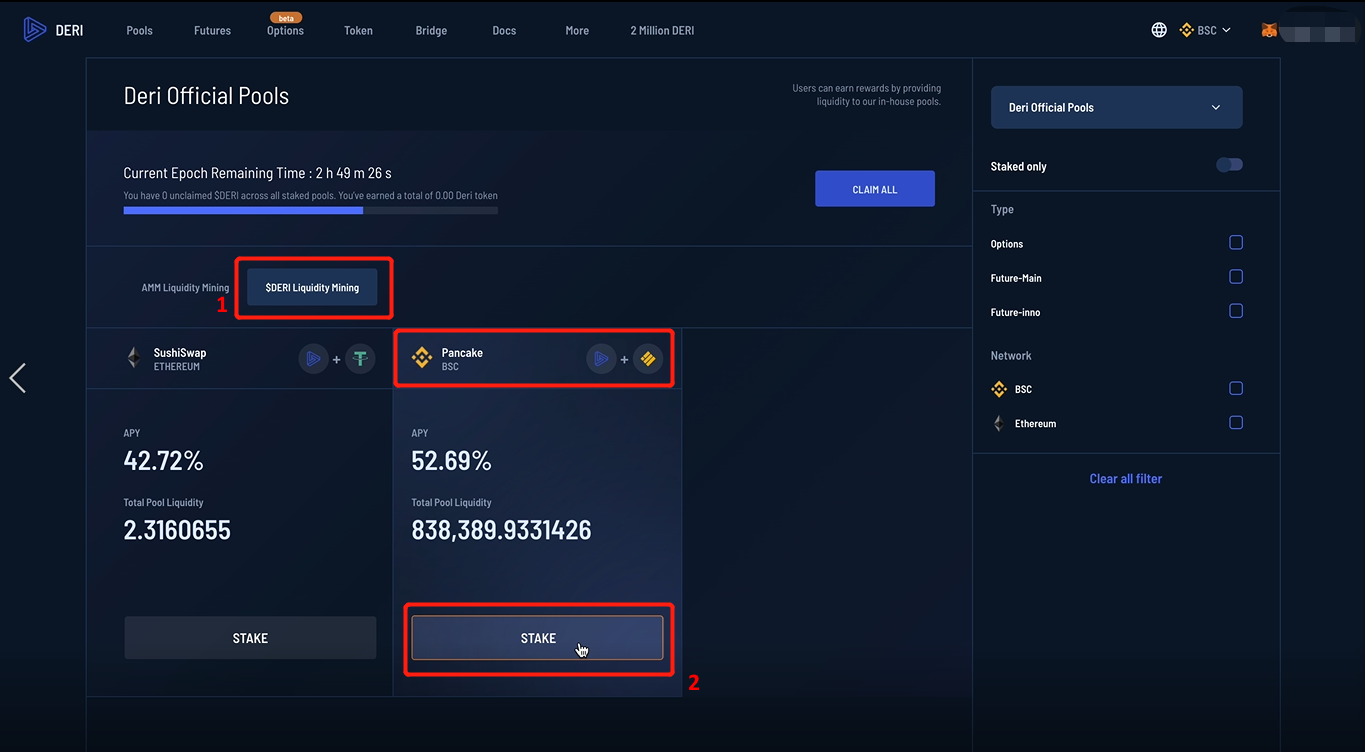This screenshot has width=1365, height=752.
Task: Click the Ethereum icon in Network filter
Action: coord(998,423)
